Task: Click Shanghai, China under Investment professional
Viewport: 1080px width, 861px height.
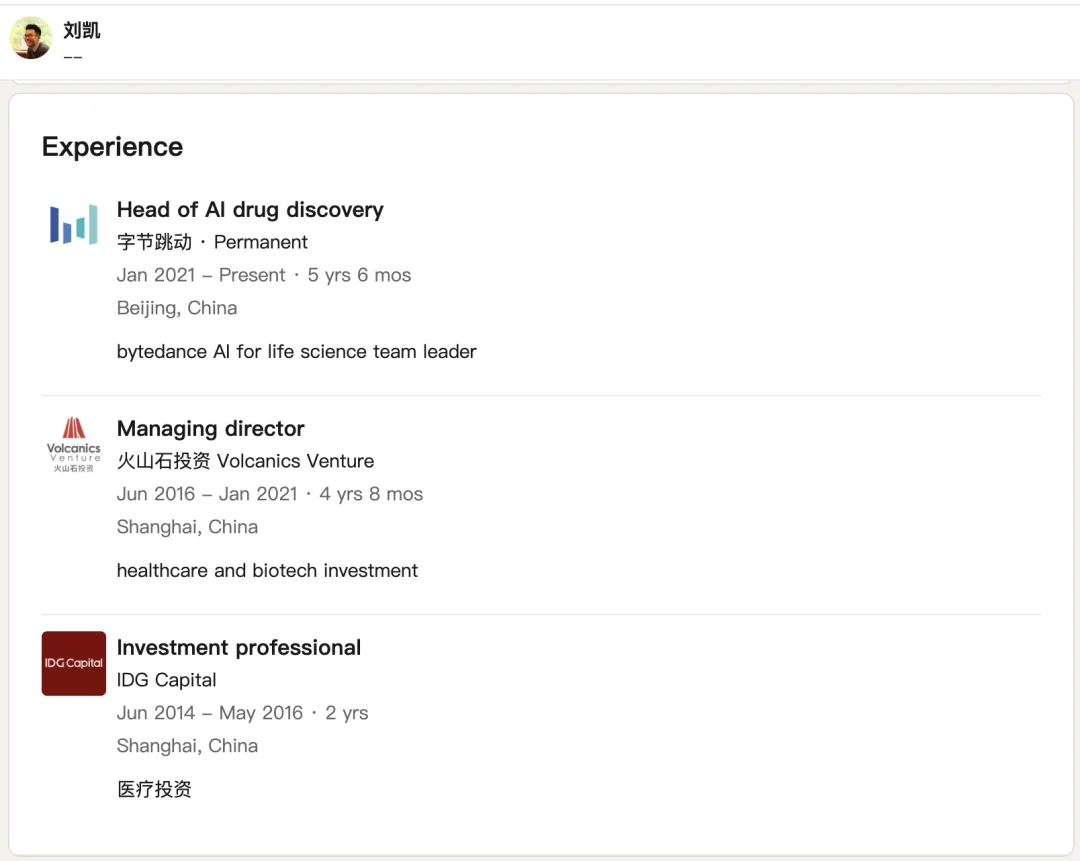Action: pyautogui.click(x=187, y=746)
